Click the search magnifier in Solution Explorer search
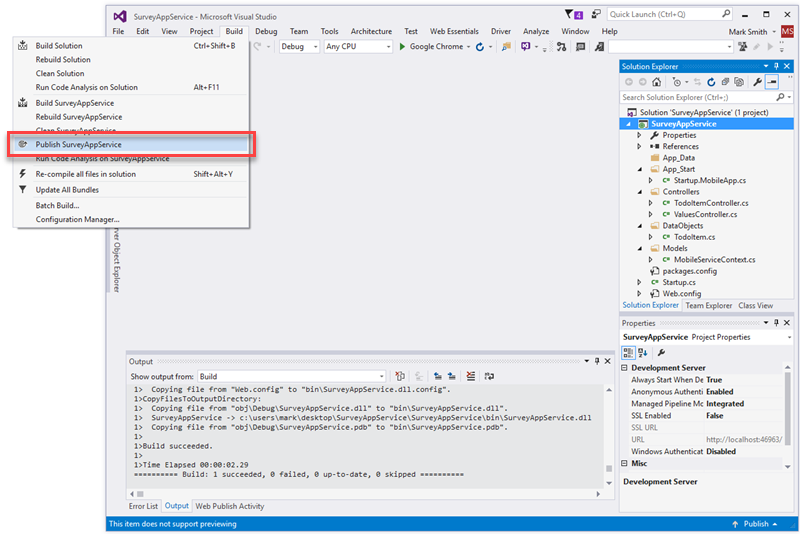 pos(780,97)
